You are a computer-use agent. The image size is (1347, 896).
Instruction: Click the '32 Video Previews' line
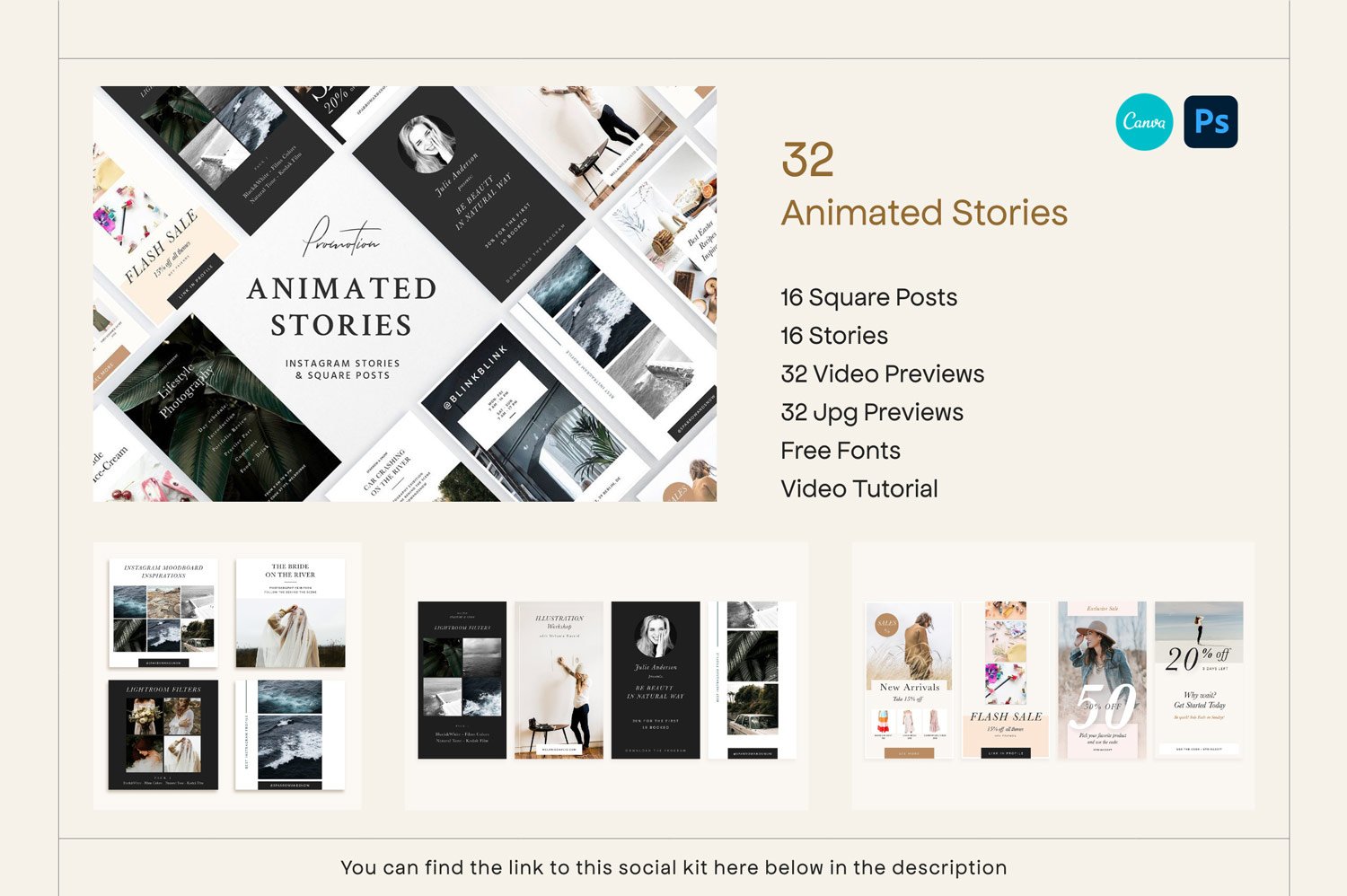(883, 373)
